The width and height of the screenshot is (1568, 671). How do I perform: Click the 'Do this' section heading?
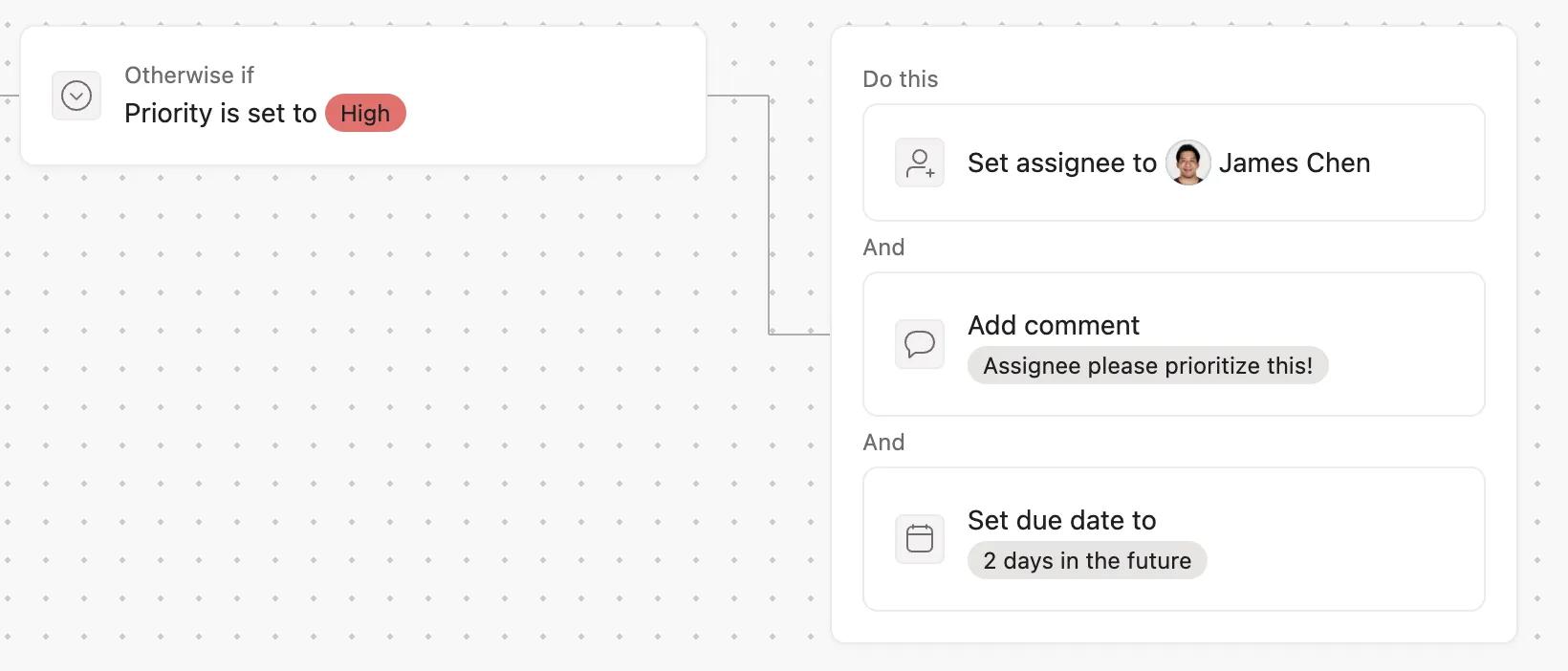point(900,79)
